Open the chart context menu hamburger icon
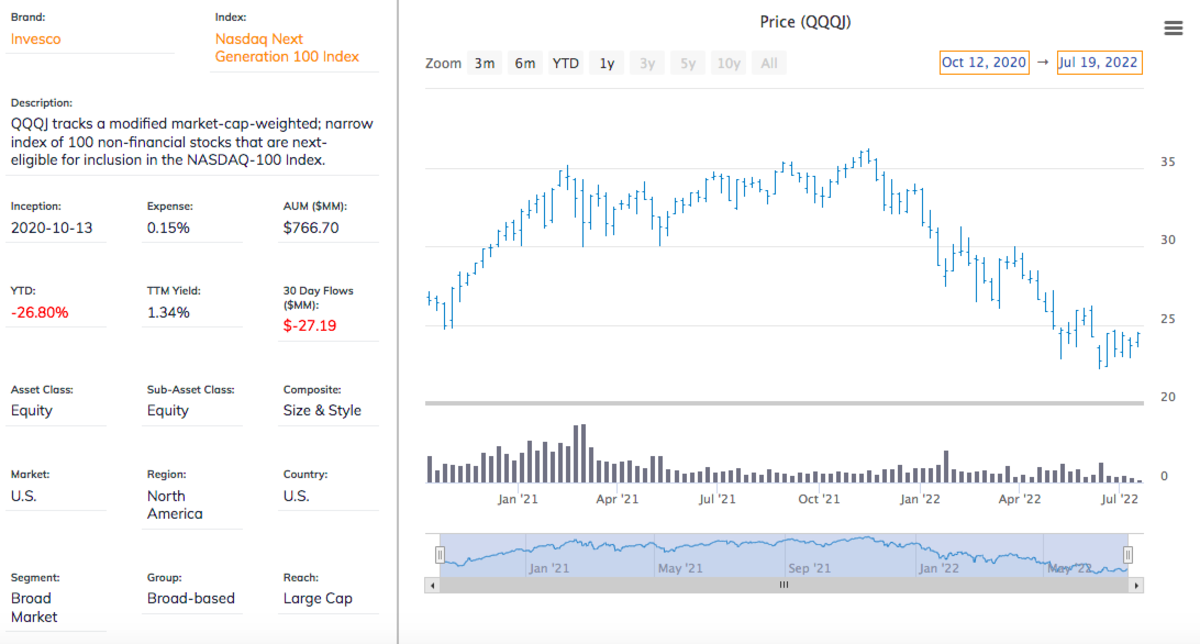Viewport: 1200px width, 644px height. click(1174, 28)
